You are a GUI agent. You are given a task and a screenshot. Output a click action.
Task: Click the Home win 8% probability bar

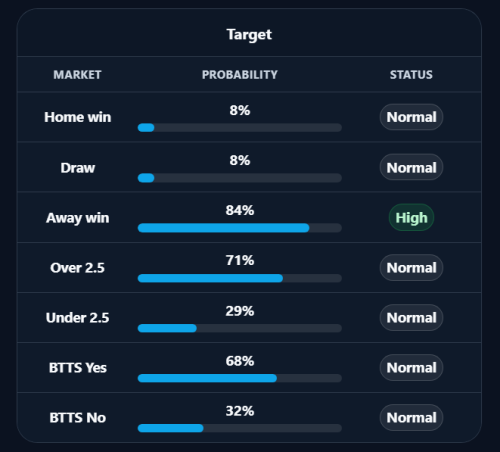pyautogui.click(x=240, y=128)
